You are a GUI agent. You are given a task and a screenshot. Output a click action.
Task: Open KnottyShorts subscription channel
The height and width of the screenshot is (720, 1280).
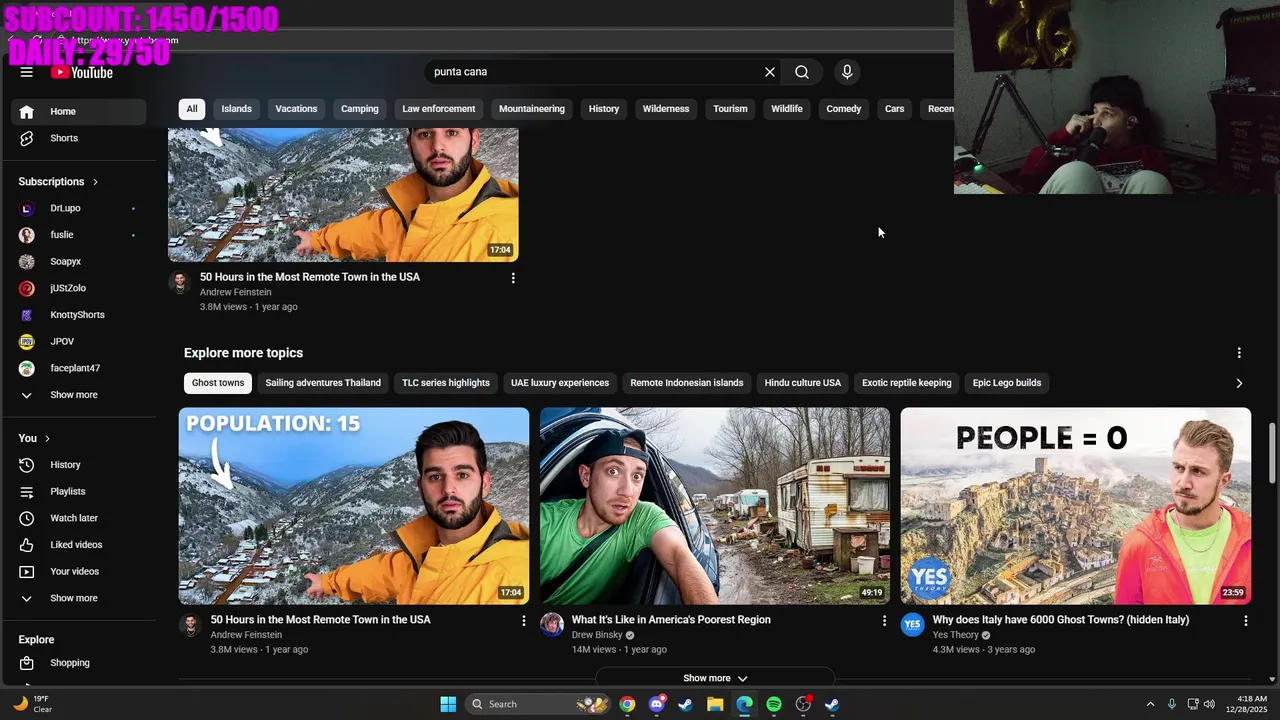(x=79, y=315)
